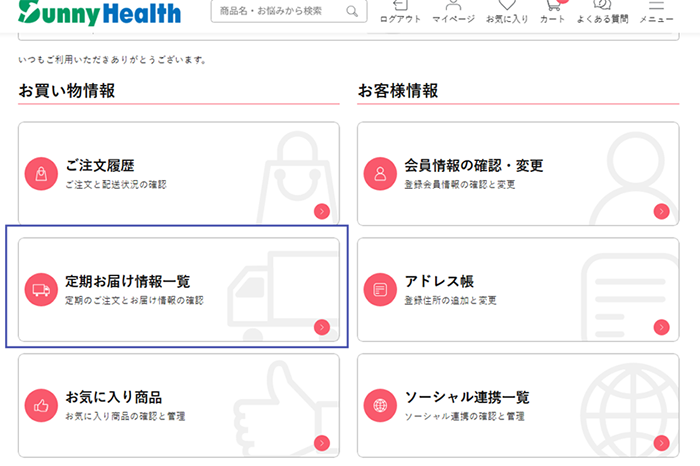Click the 定期お届け情報一覧 truck icon
This screenshot has height=466, width=700.
tap(41, 289)
